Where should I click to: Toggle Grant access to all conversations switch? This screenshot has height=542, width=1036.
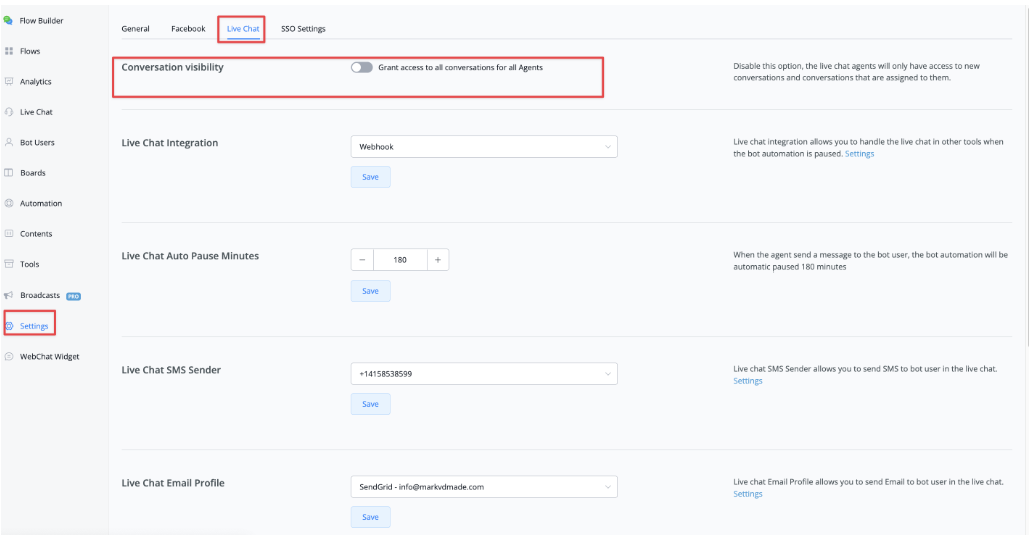(361, 67)
